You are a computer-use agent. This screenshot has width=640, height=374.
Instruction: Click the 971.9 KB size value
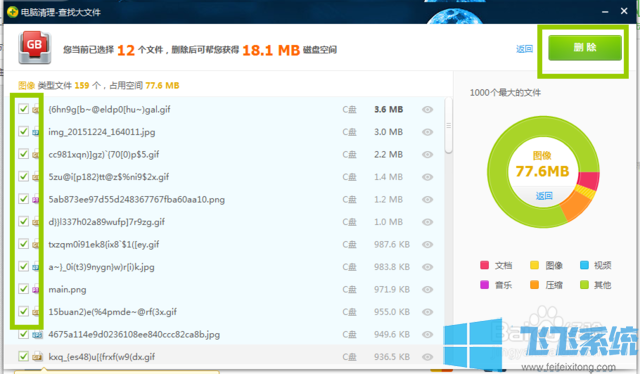coord(392,289)
